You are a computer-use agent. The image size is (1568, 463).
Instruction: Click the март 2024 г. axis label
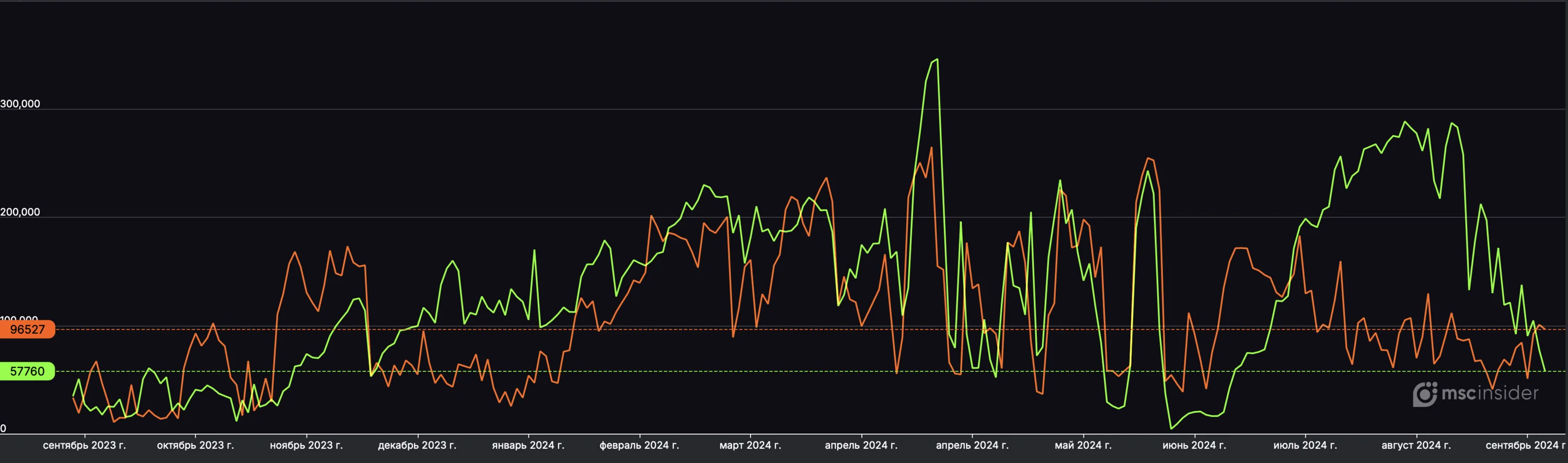tap(750, 445)
